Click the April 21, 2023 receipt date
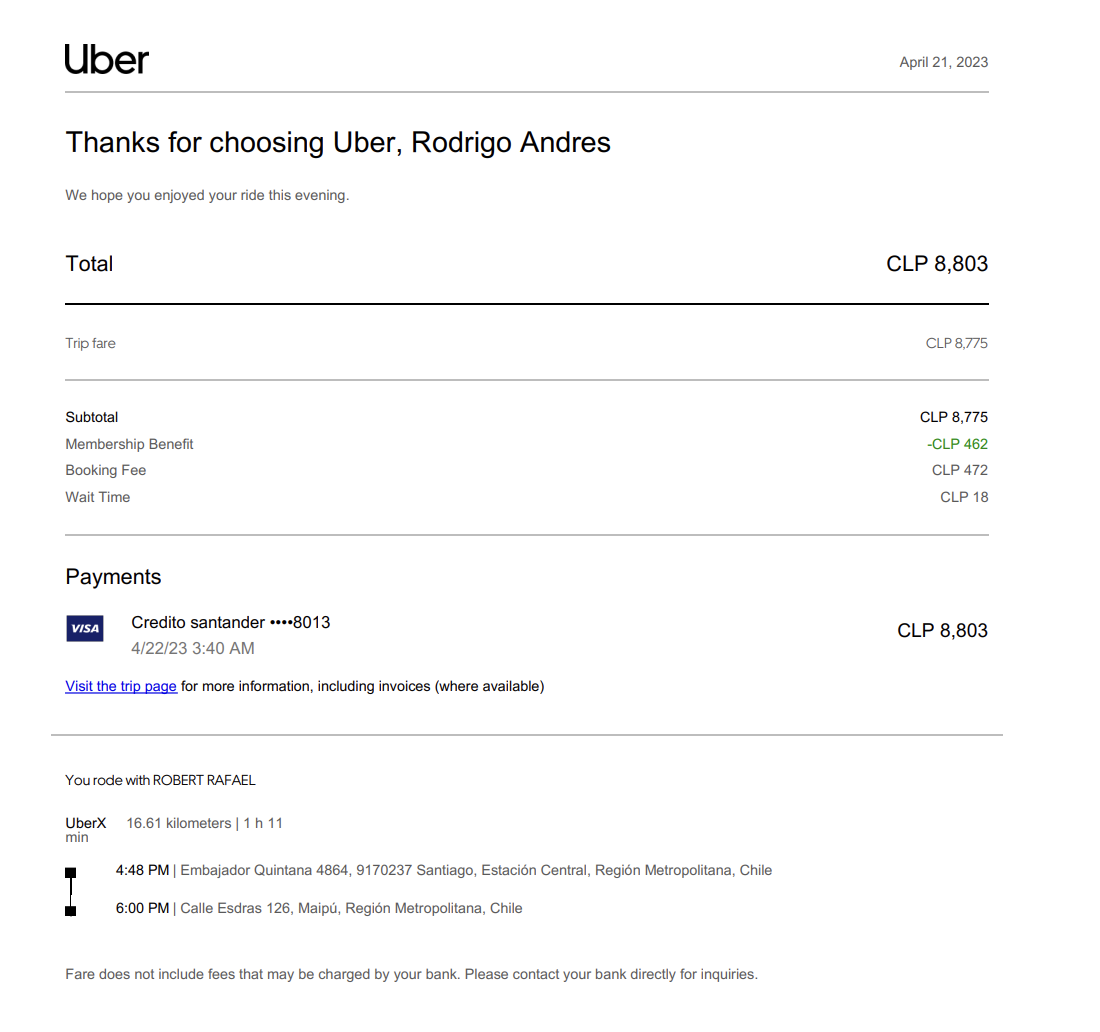The height and width of the screenshot is (1032, 1100). click(943, 62)
